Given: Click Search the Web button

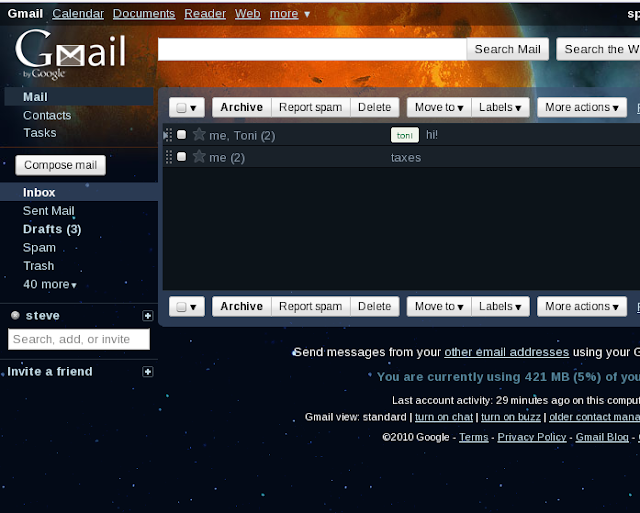Looking at the screenshot, I should 598,49.
